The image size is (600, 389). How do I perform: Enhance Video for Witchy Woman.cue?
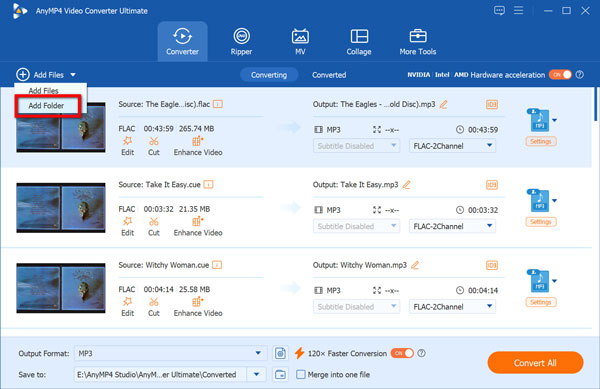(198, 307)
